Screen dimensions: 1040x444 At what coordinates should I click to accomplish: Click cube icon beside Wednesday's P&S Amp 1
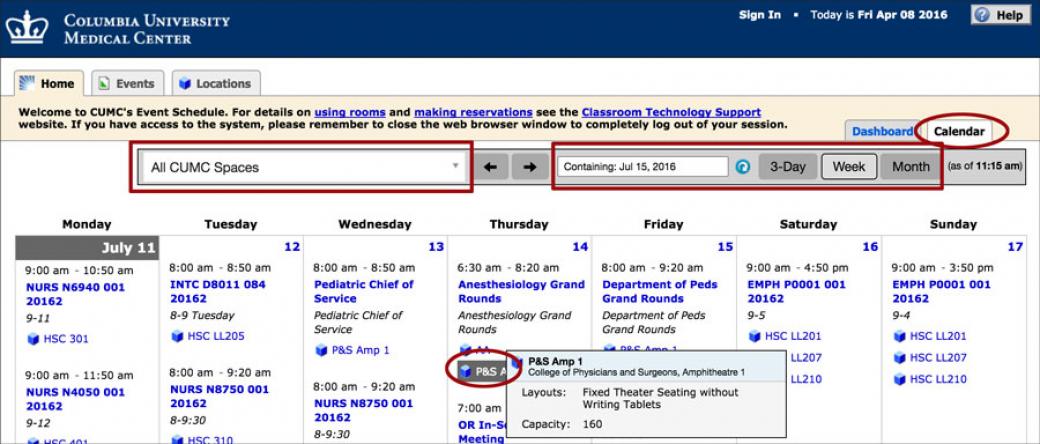[x=321, y=350]
